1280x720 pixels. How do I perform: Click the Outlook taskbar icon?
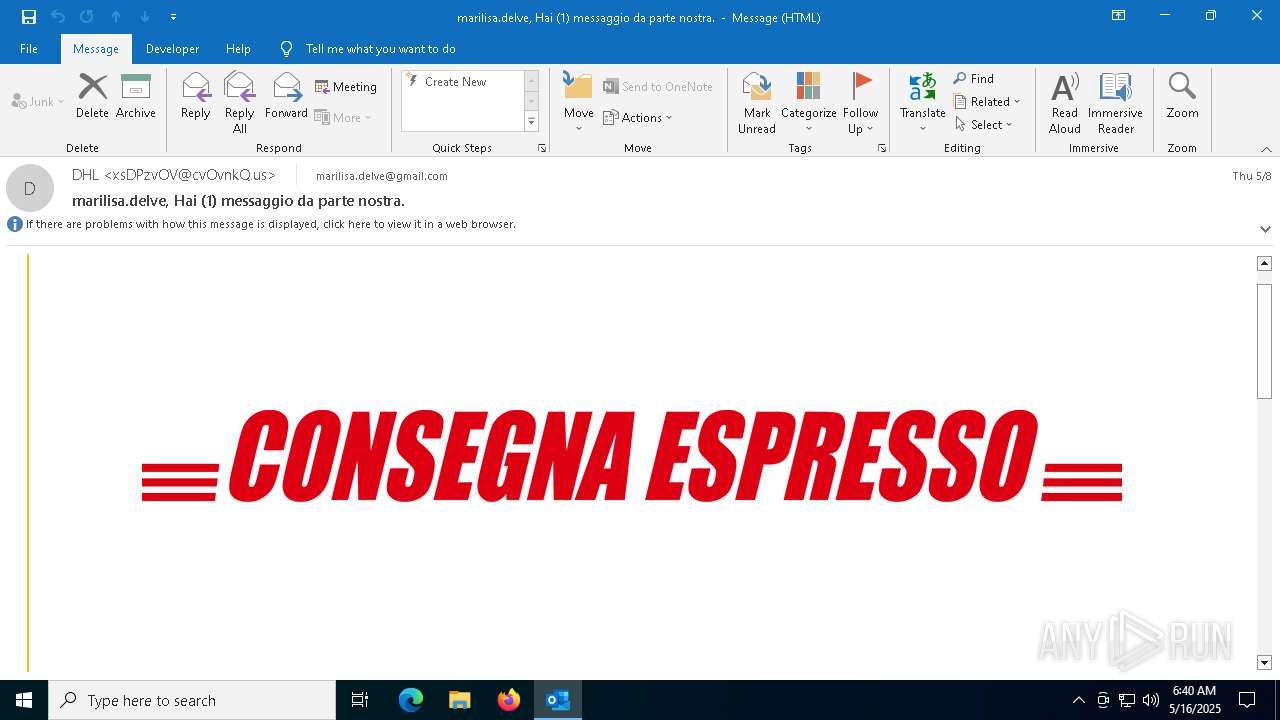pyautogui.click(x=558, y=700)
